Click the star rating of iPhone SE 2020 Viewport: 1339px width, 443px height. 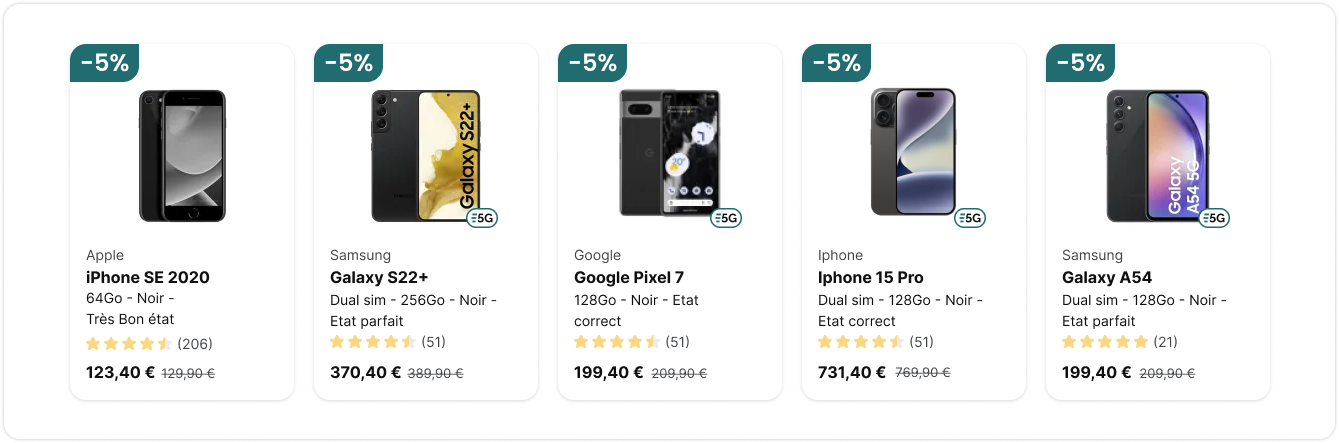pyautogui.click(x=129, y=344)
